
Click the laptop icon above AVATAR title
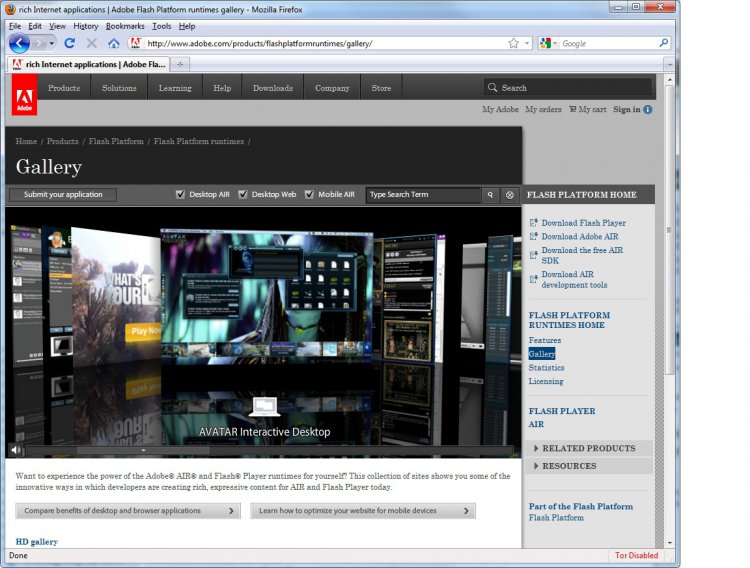265,407
